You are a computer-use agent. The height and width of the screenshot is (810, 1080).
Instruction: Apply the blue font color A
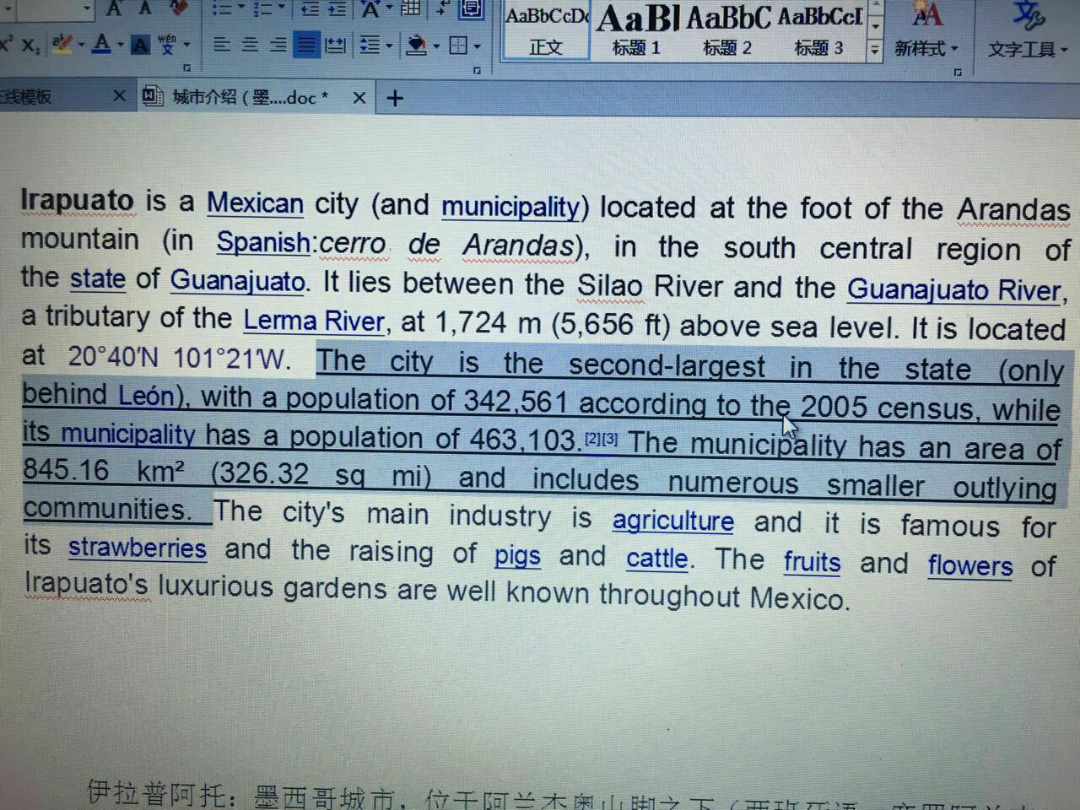[x=101, y=45]
